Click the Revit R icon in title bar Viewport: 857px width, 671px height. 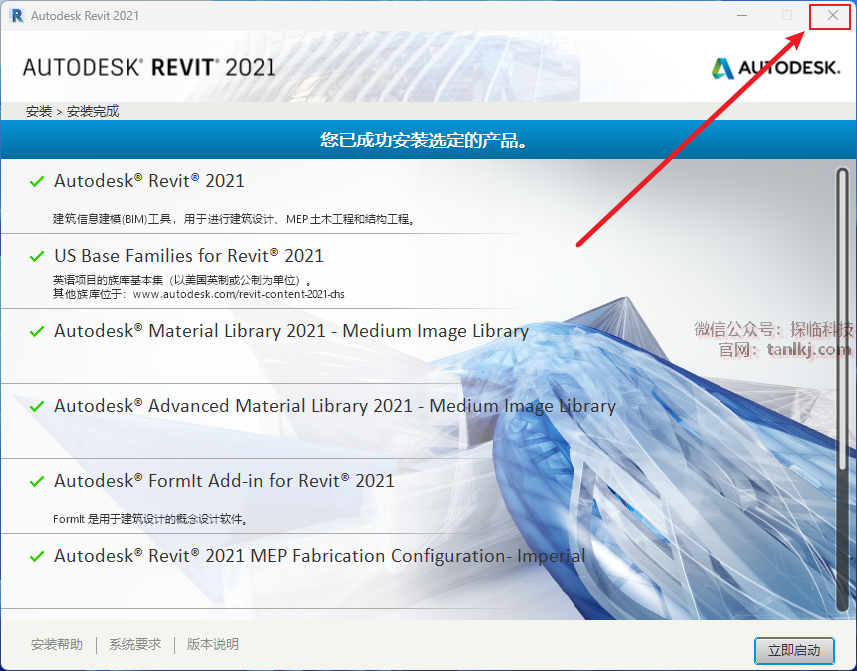click(17, 15)
